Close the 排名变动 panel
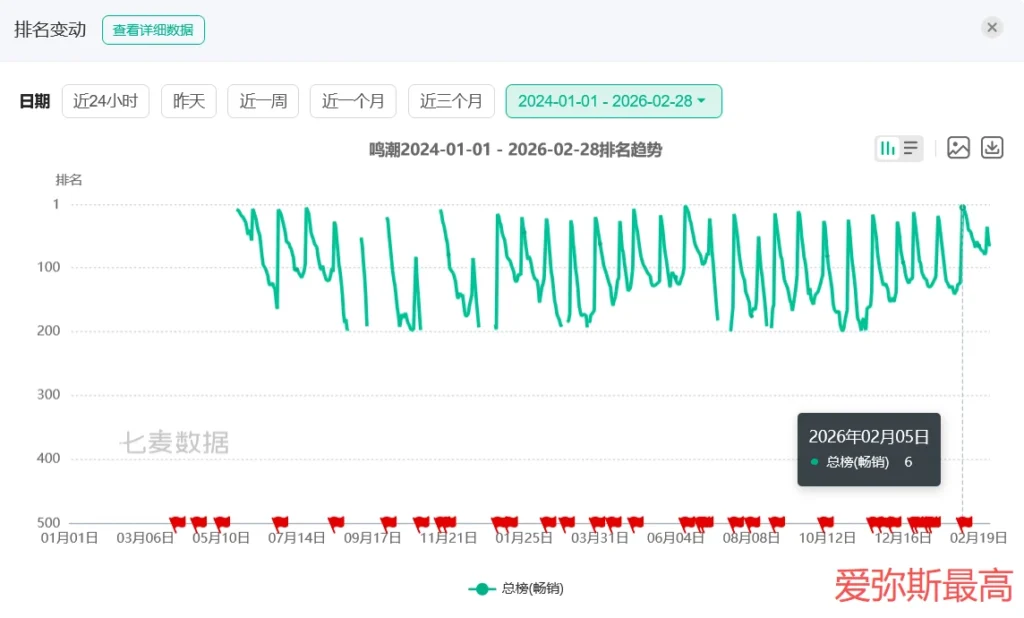 [992, 28]
